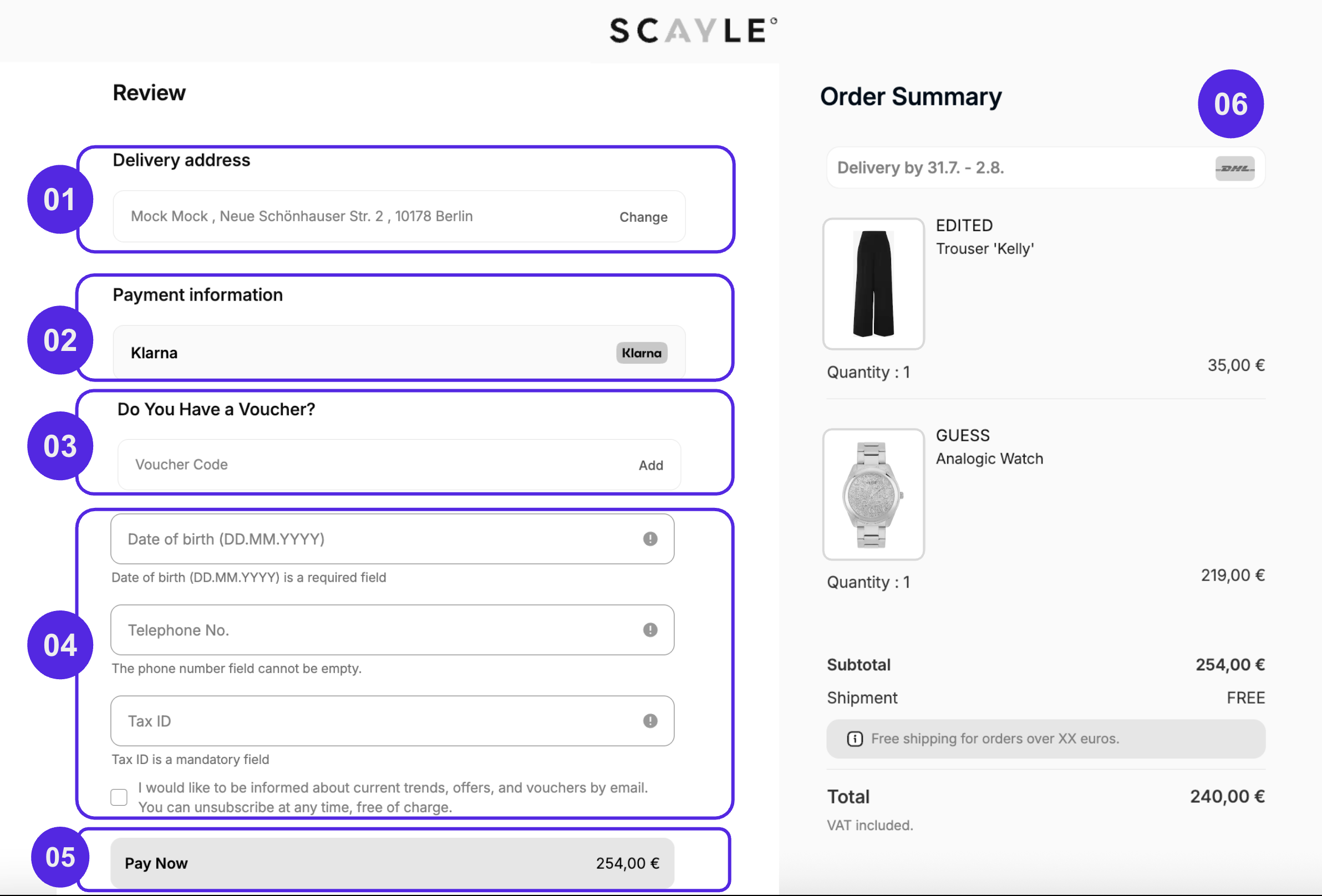
Task: Click the Delivery by 31.7. - 2.8. box
Action: pyautogui.click(x=1018, y=168)
